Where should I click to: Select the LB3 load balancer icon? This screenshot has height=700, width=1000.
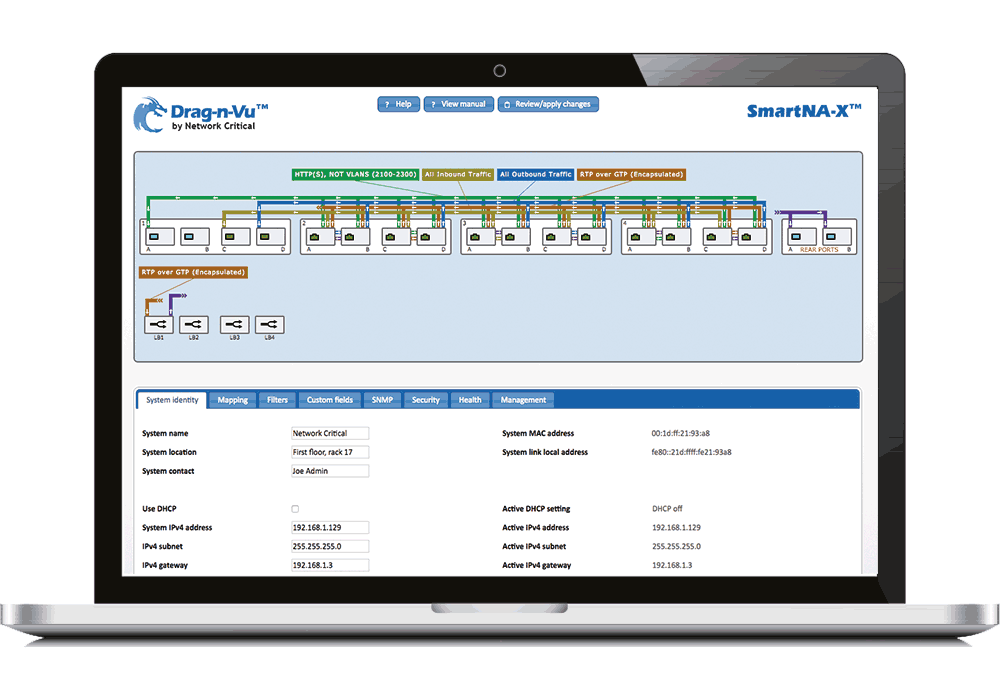click(235, 324)
